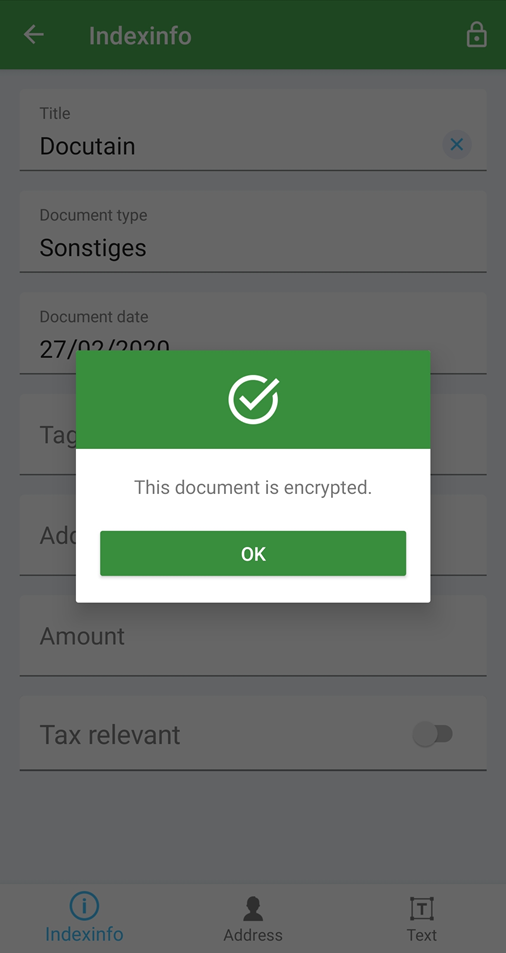
Task: Tap the Amount input field
Action: tap(253, 636)
